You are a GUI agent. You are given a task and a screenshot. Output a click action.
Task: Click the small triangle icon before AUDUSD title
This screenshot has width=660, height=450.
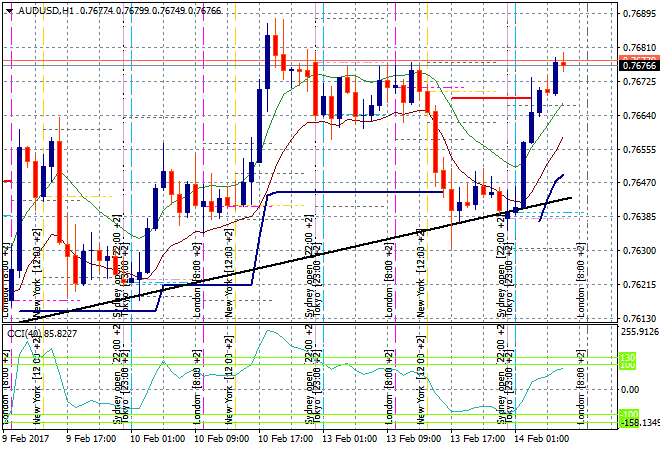[8, 10]
